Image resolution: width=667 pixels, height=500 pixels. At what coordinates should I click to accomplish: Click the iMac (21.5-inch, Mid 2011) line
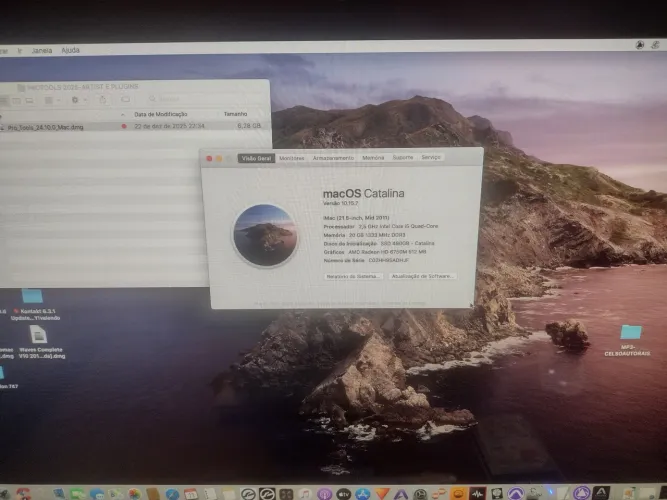click(356, 217)
